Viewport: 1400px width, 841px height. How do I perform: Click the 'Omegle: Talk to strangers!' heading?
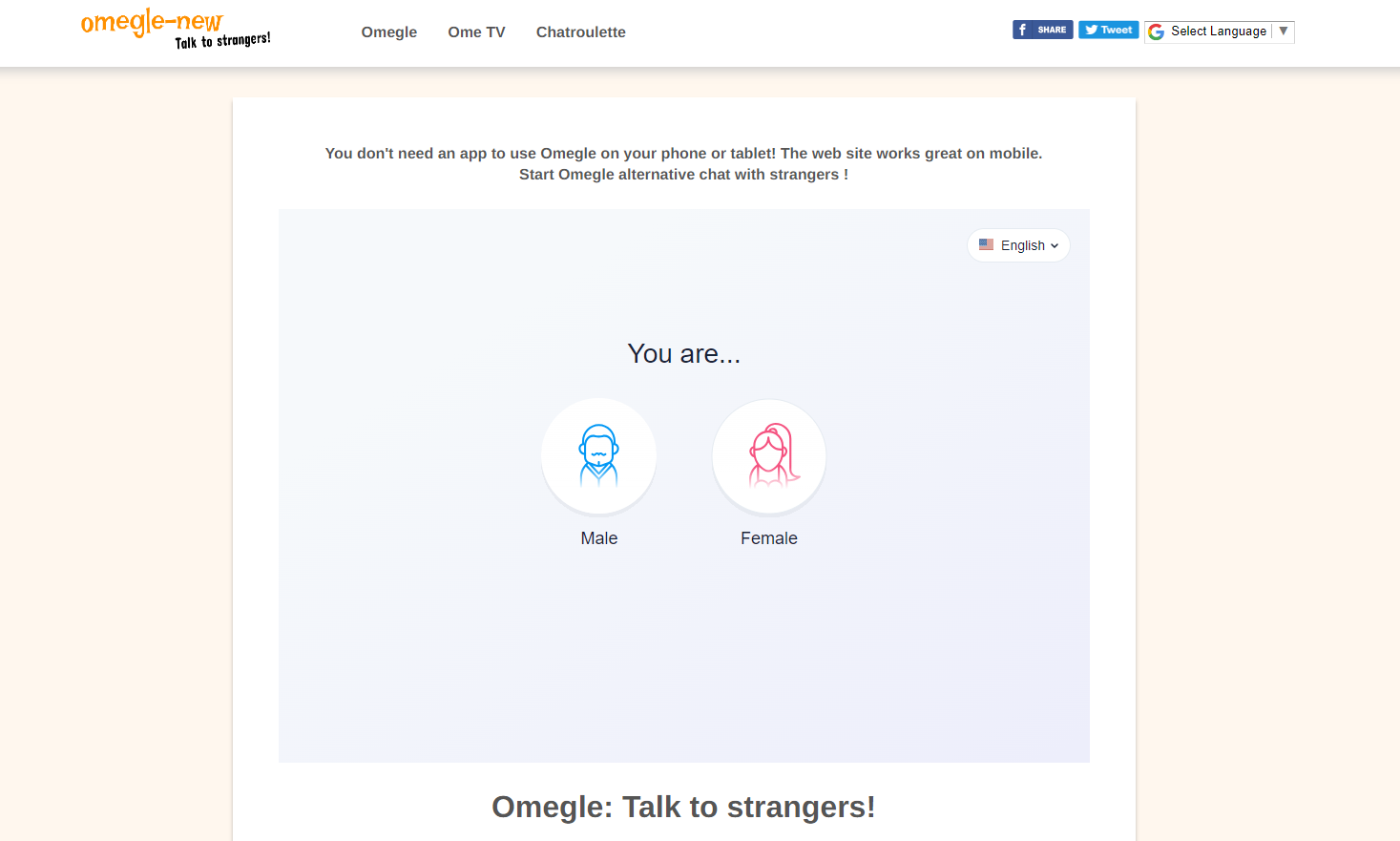pos(683,807)
